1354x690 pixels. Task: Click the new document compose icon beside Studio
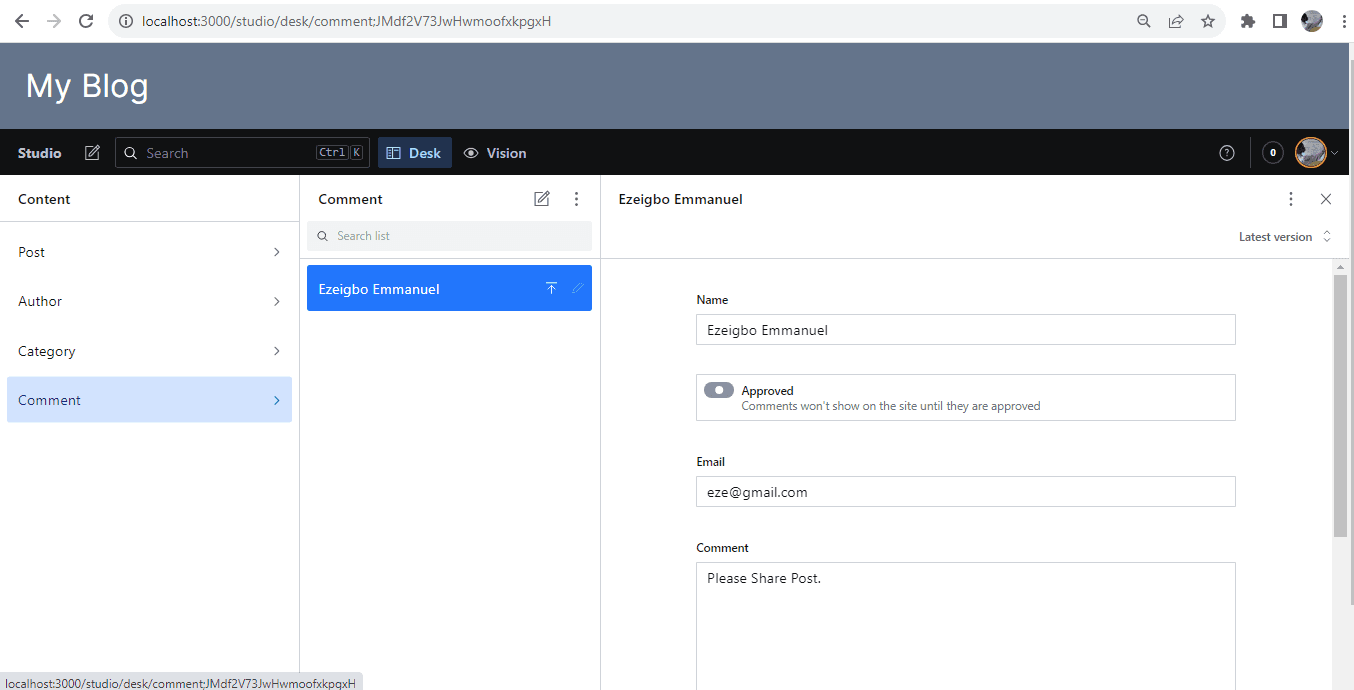92,153
